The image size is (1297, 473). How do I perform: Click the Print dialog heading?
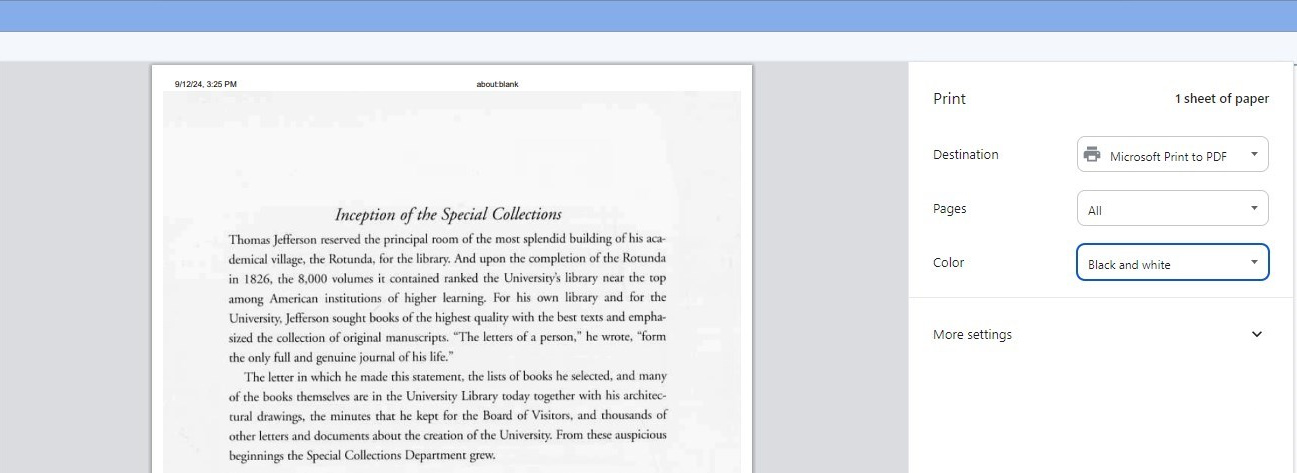[949, 99]
